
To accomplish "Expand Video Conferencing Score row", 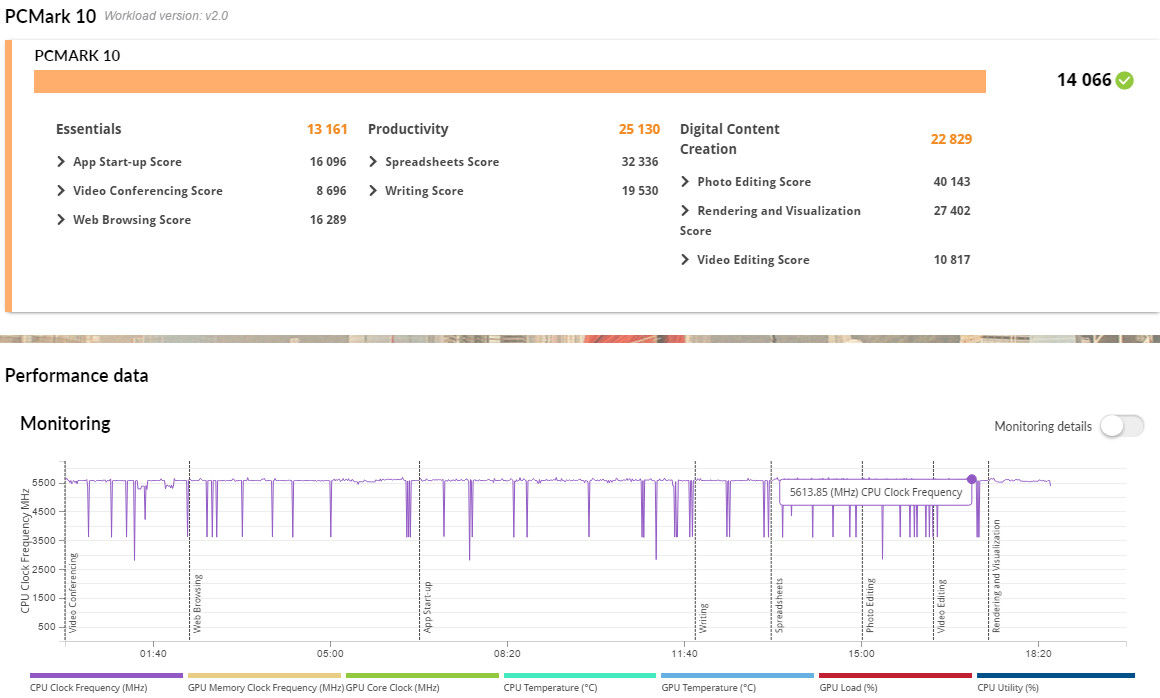I will pyautogui.click(x=62, y=191).
